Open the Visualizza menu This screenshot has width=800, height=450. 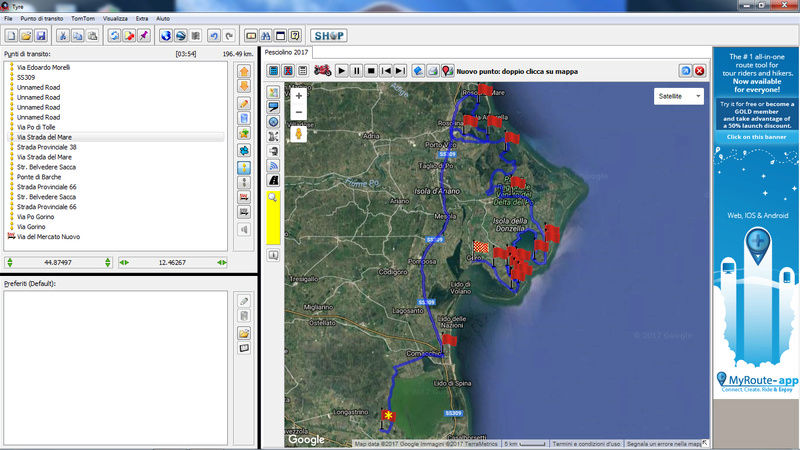pyautogui.click(x=115, y=18)
